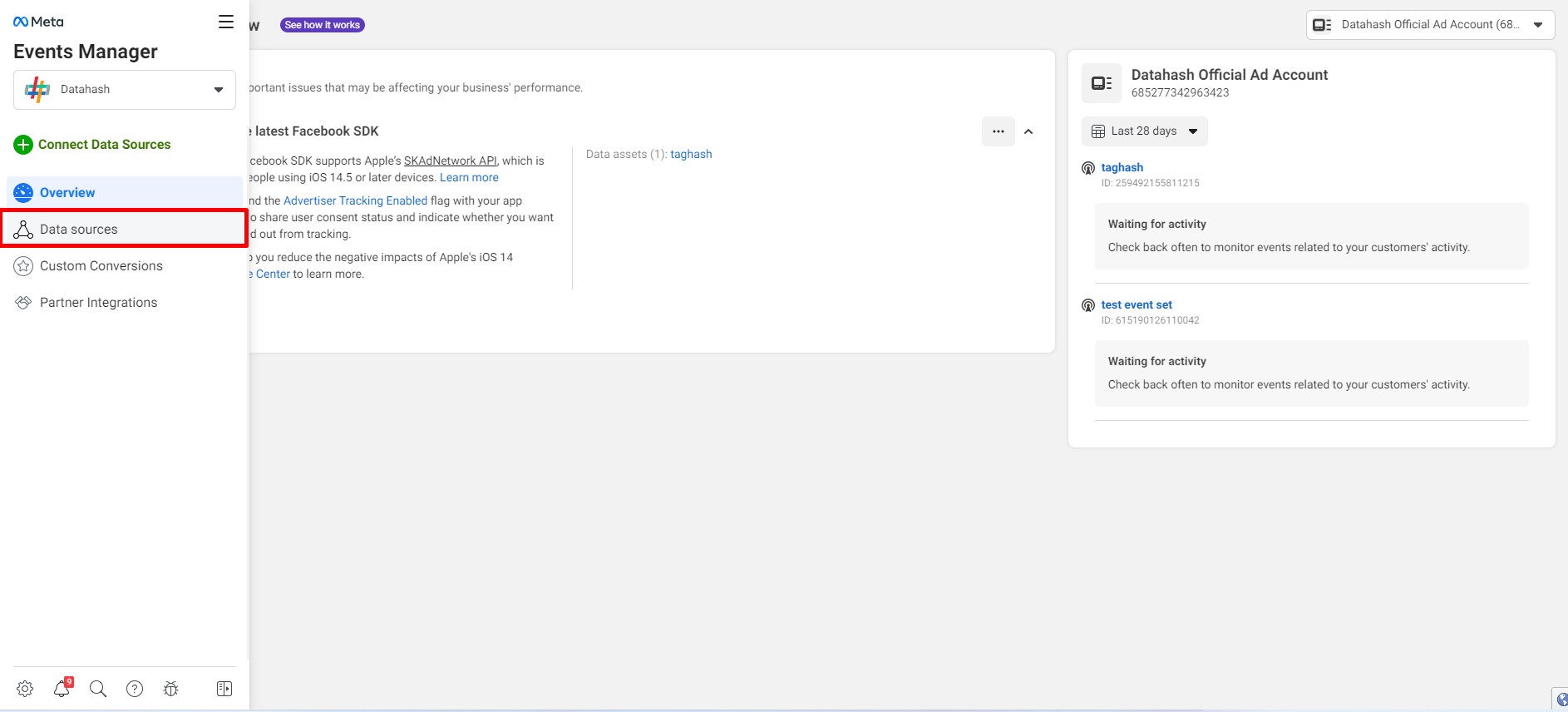Click the Events Manager heading
The width and height of the screenshot is (1568, 712).
(86, 52)
